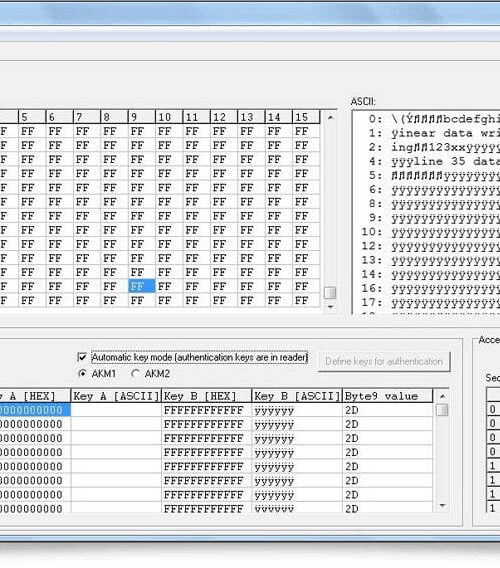Screen dimensions: 500x568
Task: Click Define keys for authentication button
Action: pyautogui.click(x=384, y=362)
